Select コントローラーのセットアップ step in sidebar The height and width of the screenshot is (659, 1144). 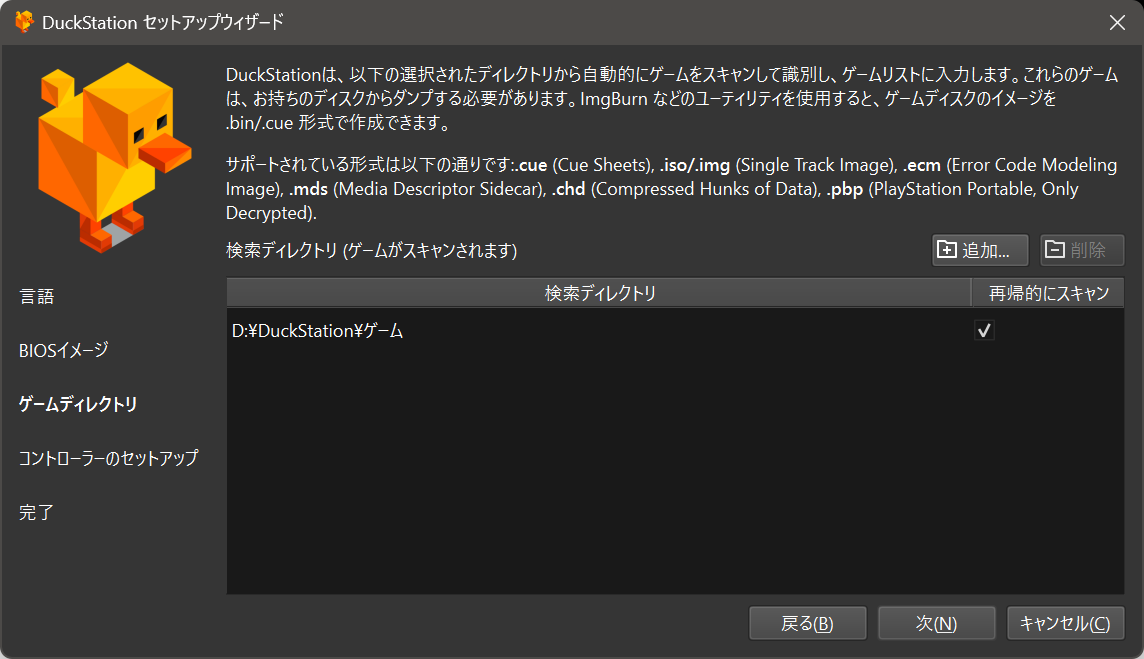[x=109, y=458]
